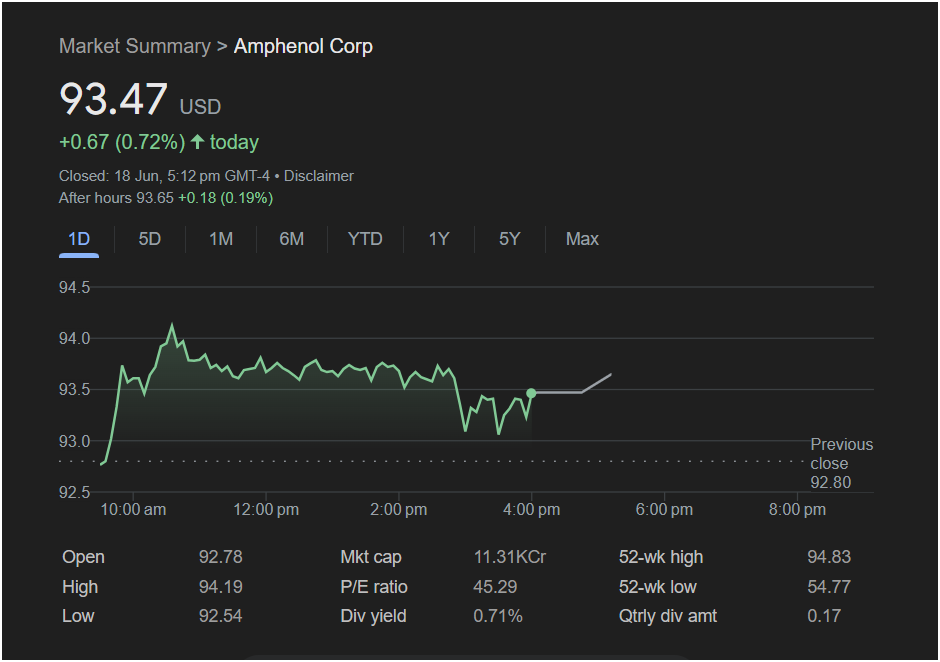The image size is (940, 662).
Task: Select the 1D time range tab
Action: pyautogui.click(x=79, y=239)
